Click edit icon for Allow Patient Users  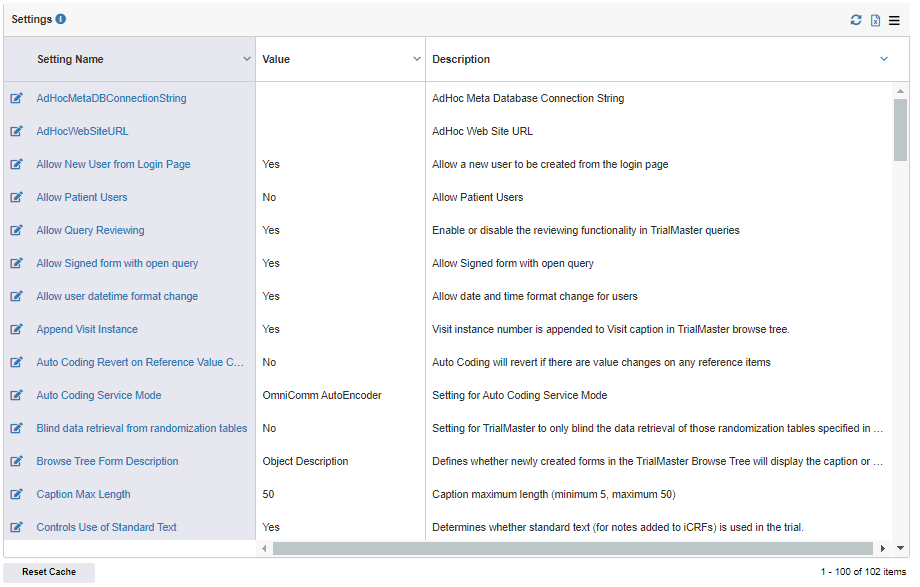[16, 197]
